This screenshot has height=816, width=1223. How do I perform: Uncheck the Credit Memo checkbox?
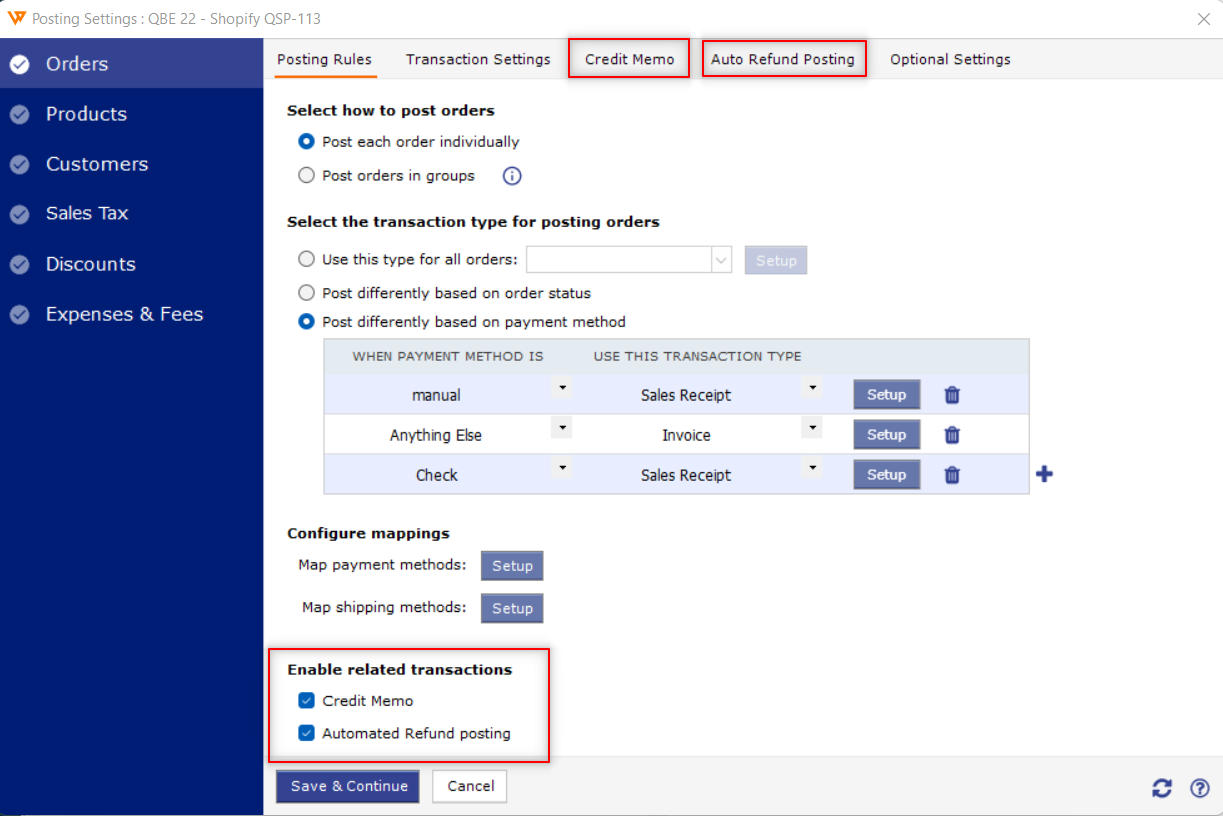coord(306,701)
